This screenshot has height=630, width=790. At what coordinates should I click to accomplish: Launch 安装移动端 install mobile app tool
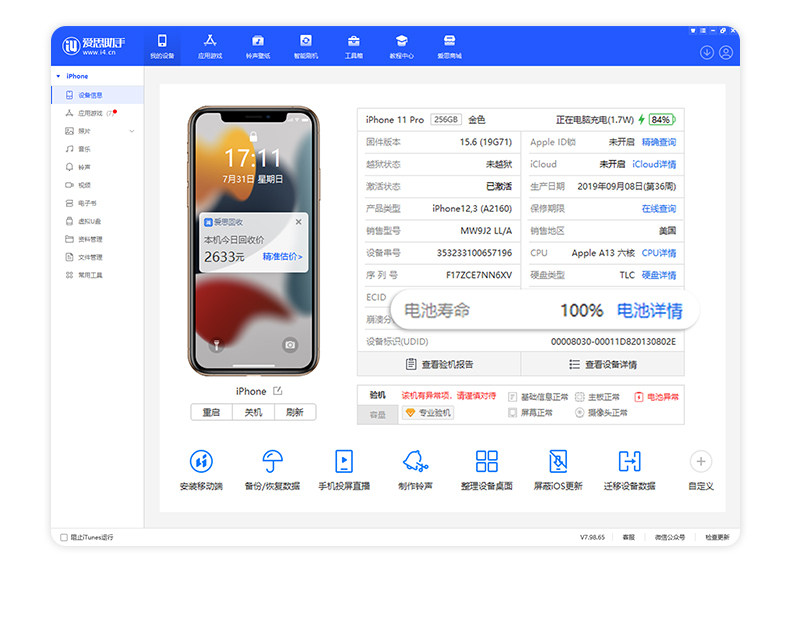201,470
